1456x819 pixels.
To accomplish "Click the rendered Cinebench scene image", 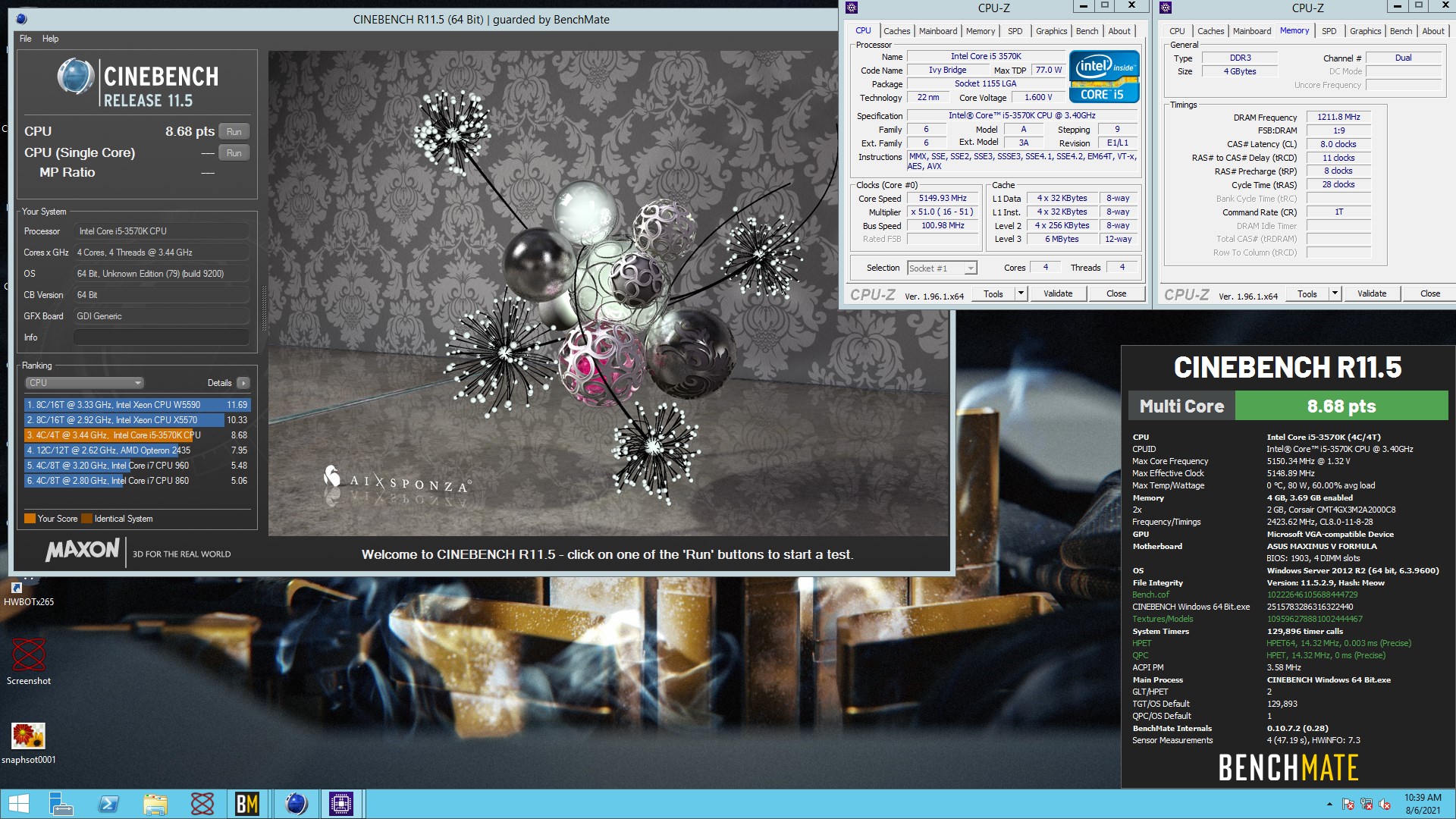I will click(608, 293).
